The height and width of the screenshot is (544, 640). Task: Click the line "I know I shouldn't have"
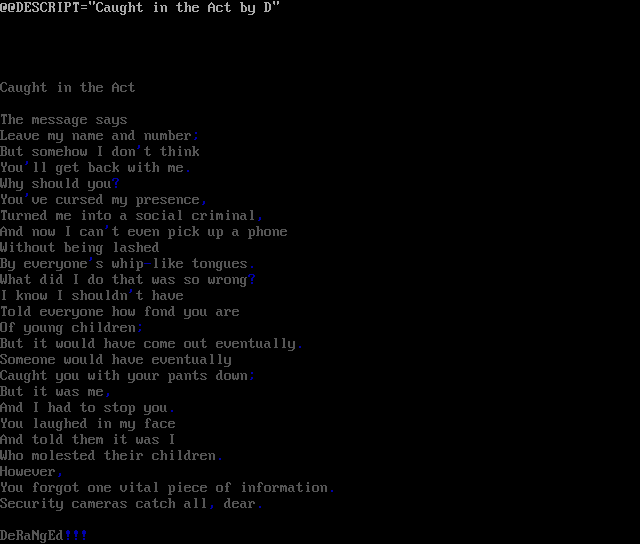(x=92, y=295)
